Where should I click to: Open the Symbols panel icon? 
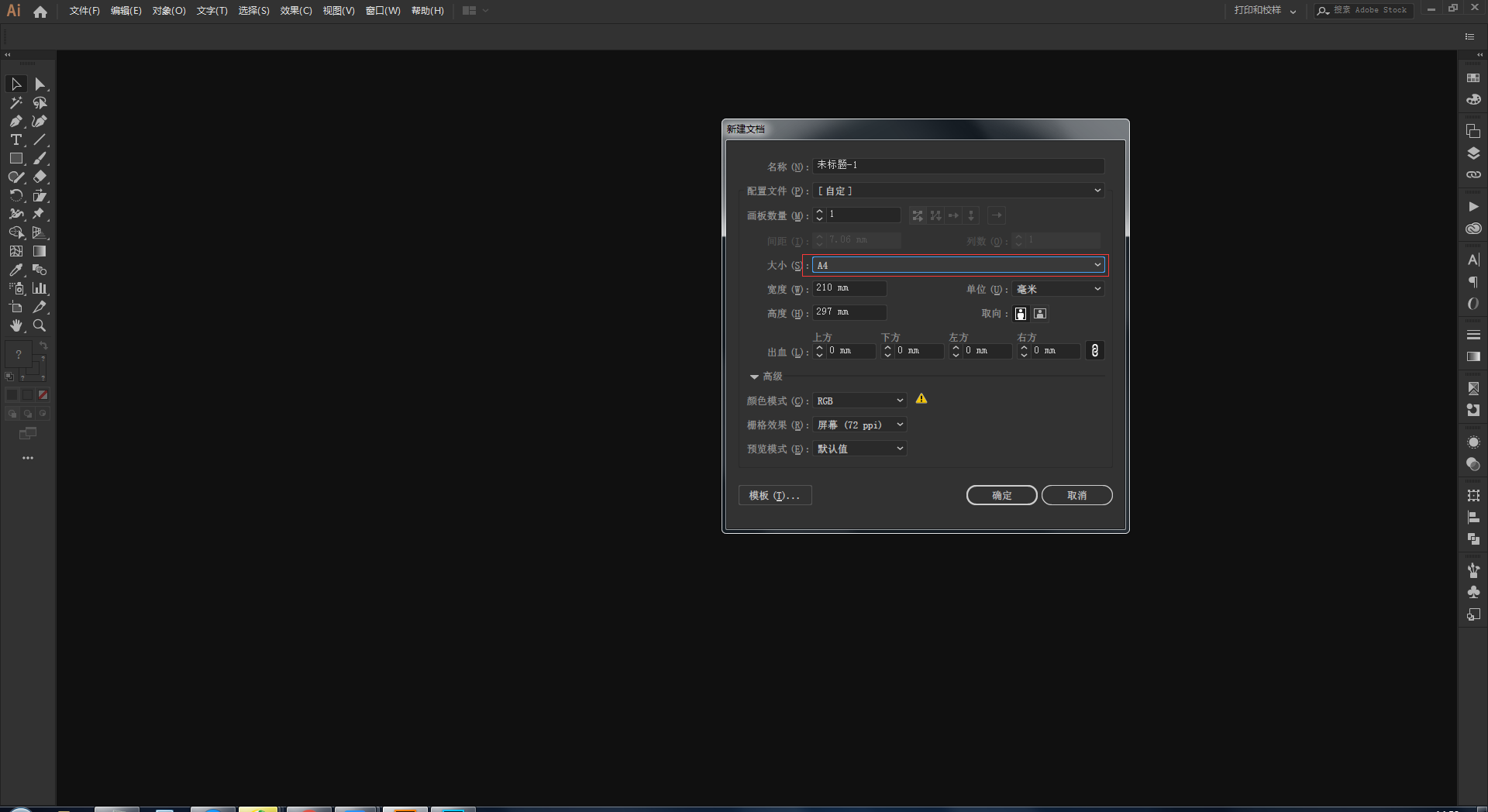[x=1473, y=592]
